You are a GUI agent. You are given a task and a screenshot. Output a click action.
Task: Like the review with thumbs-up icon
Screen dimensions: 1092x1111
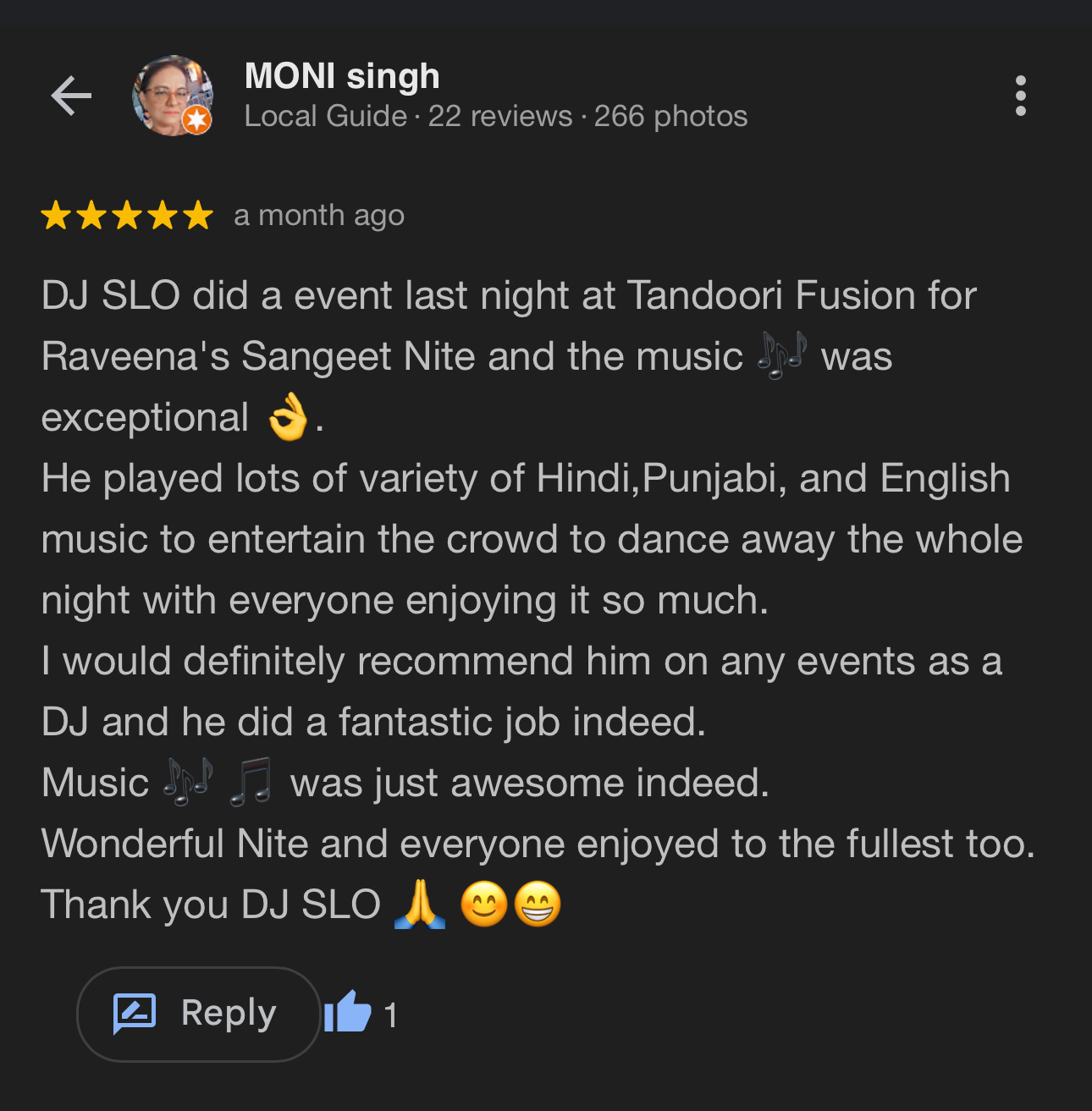point(347,1012)
